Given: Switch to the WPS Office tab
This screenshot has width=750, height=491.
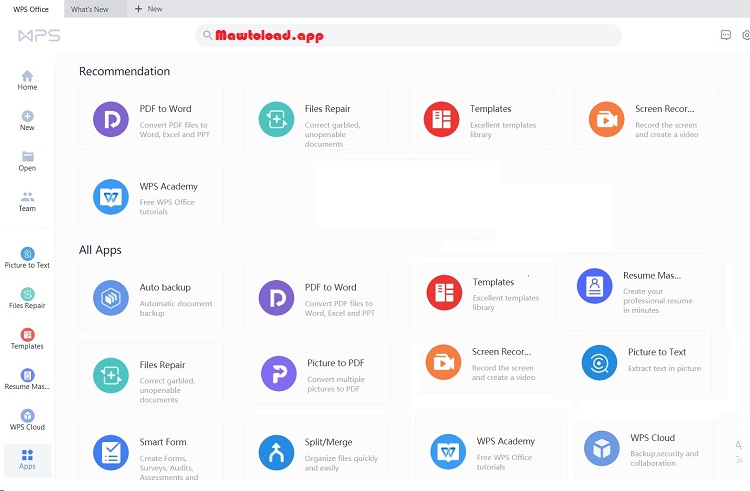Looking at the screenshot, I should point(31,9).
